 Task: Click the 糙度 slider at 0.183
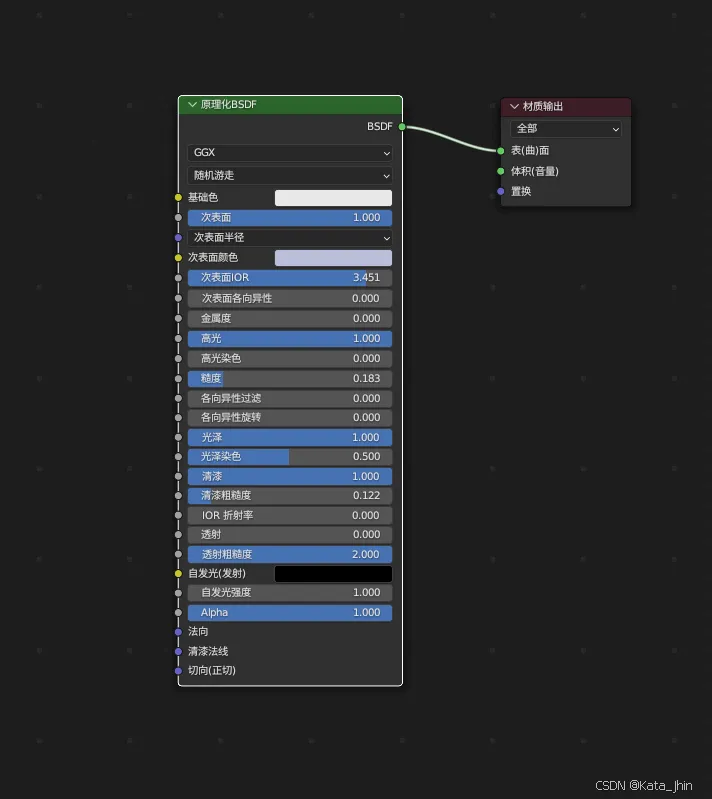coord(289,379)
